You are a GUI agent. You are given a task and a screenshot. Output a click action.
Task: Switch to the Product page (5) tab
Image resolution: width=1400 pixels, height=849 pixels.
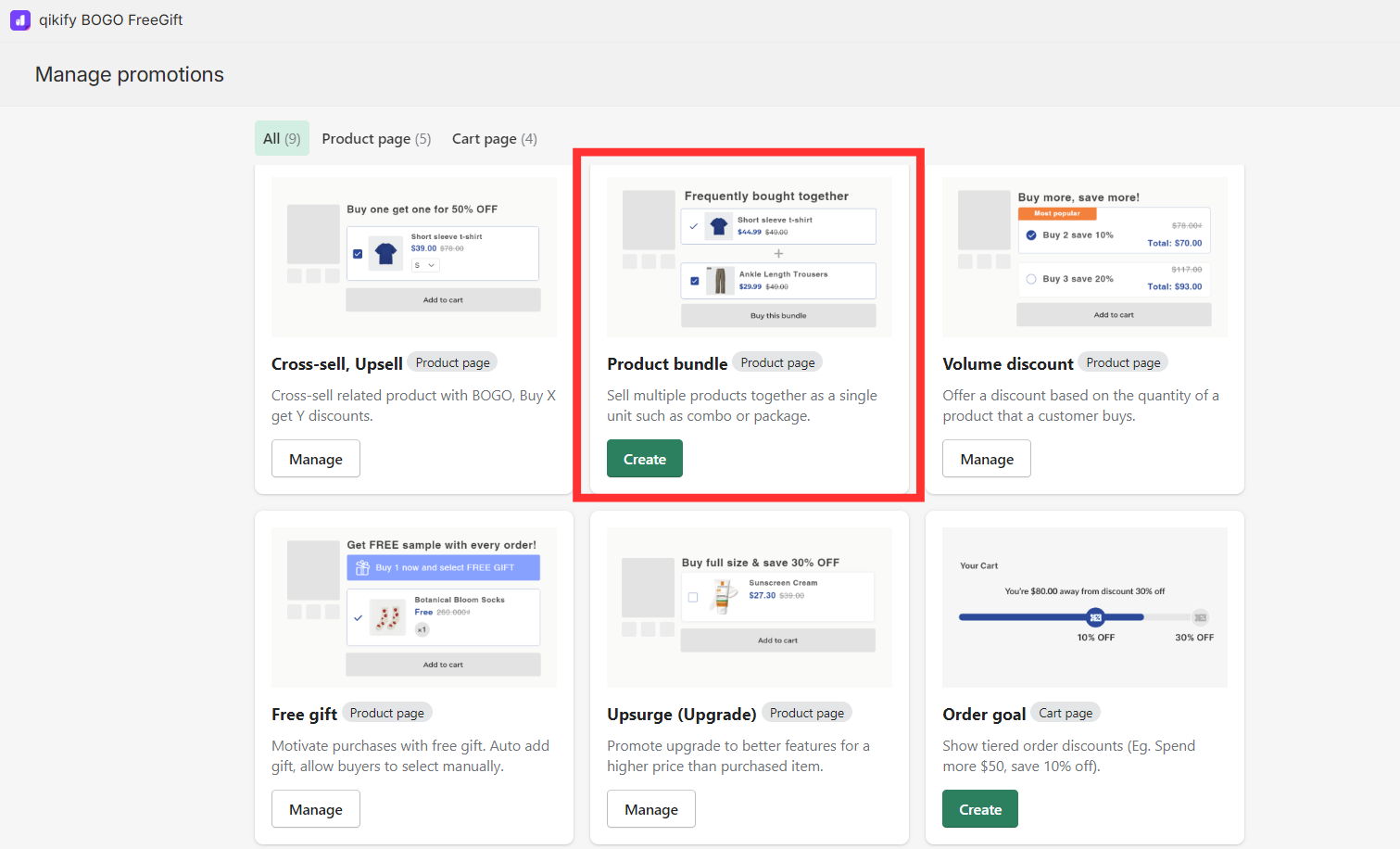376,138
